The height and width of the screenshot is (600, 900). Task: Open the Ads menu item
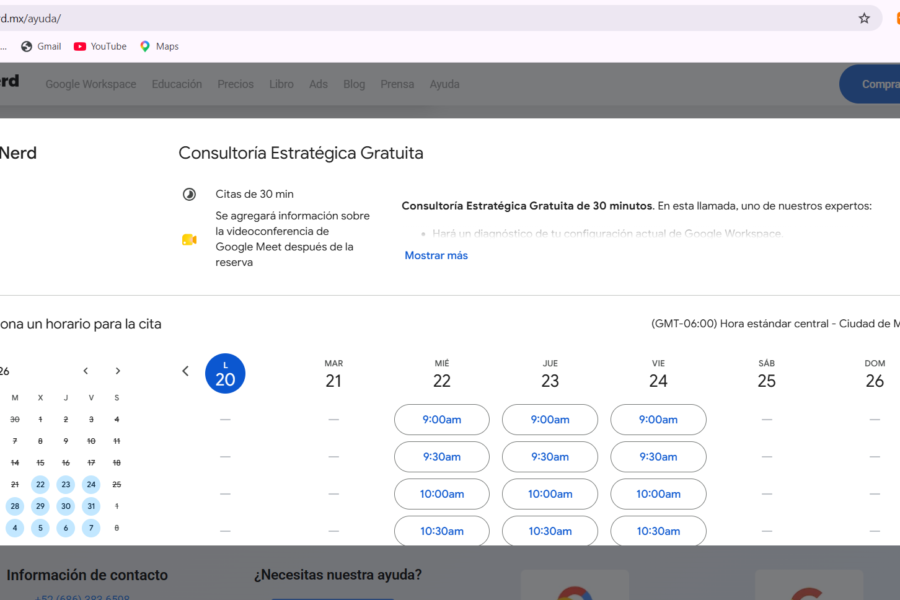tap(318, 84)
